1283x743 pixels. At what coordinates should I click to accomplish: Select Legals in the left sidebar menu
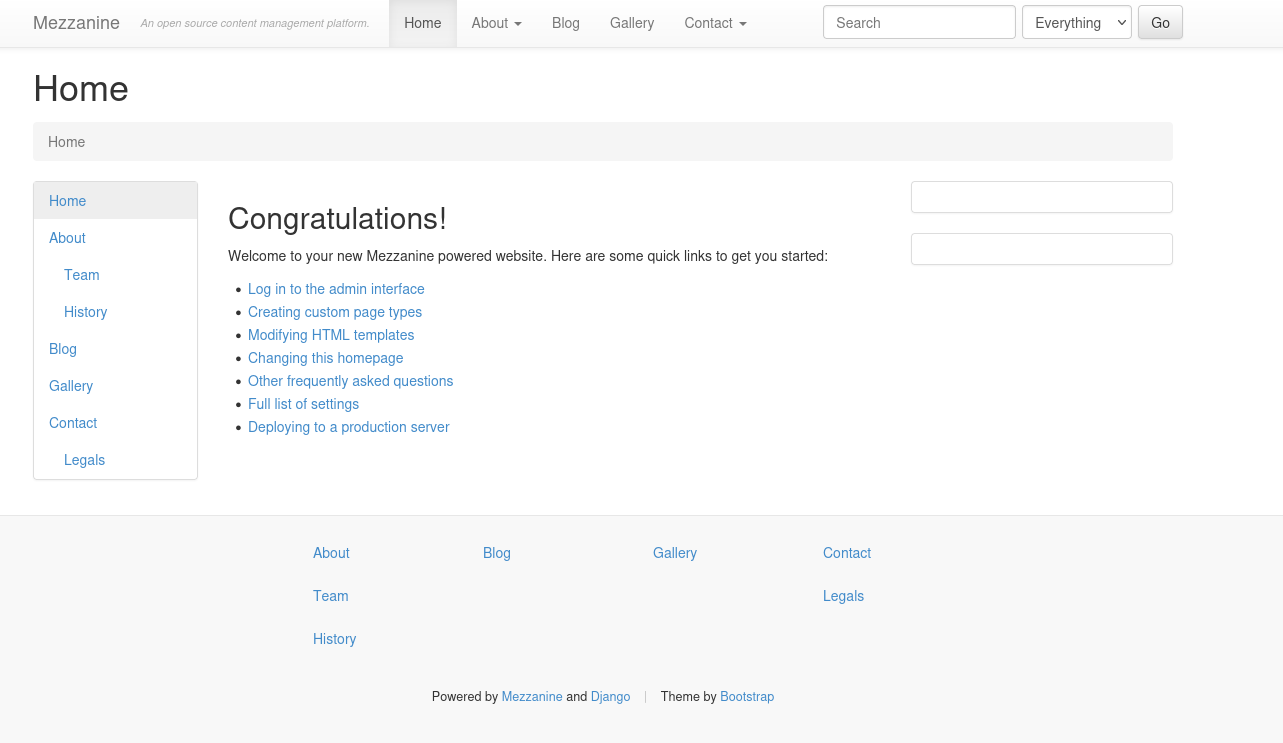click(84, 460)
